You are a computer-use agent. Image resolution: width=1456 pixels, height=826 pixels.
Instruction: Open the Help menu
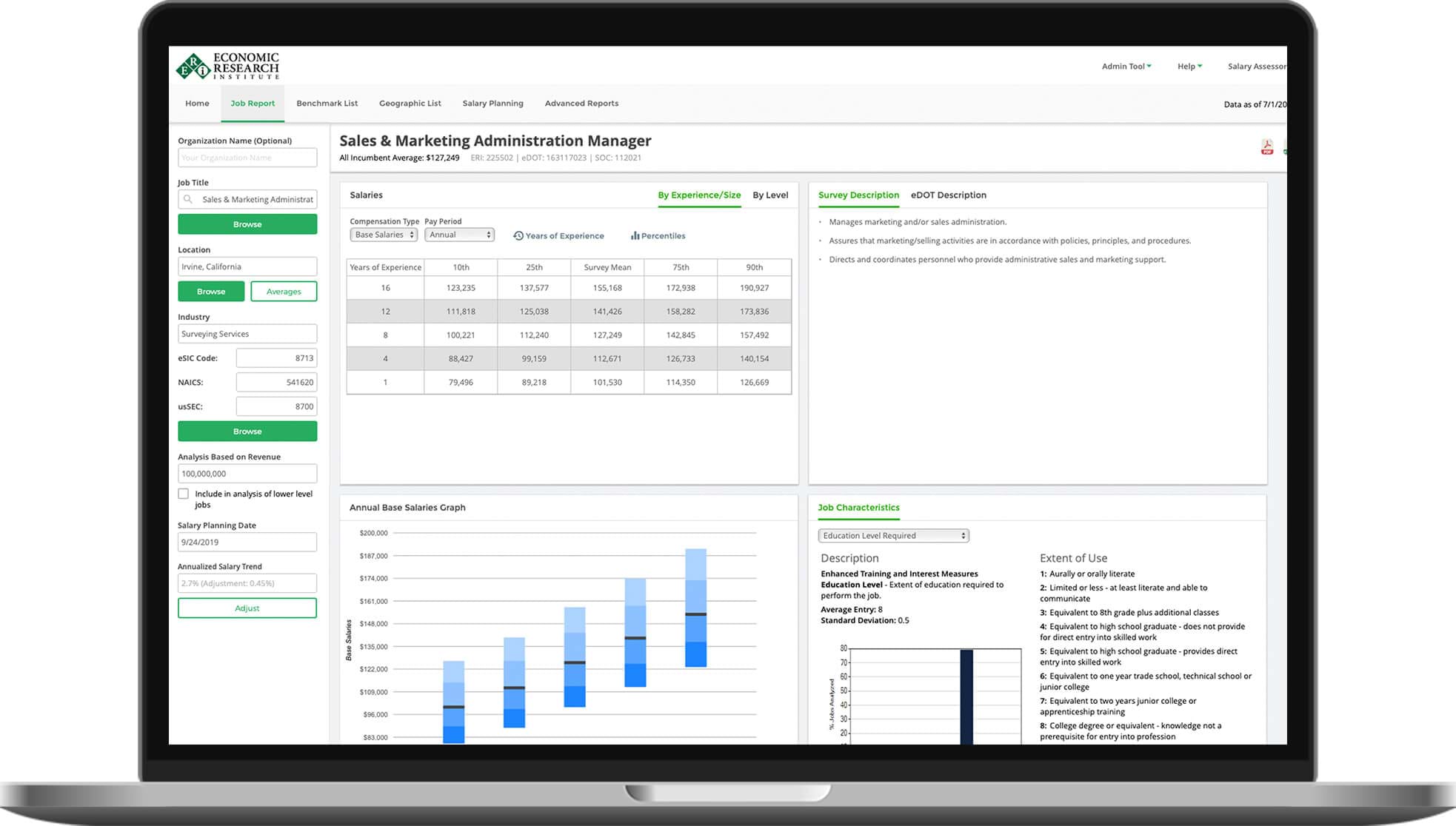click(x=1189, y=66)
